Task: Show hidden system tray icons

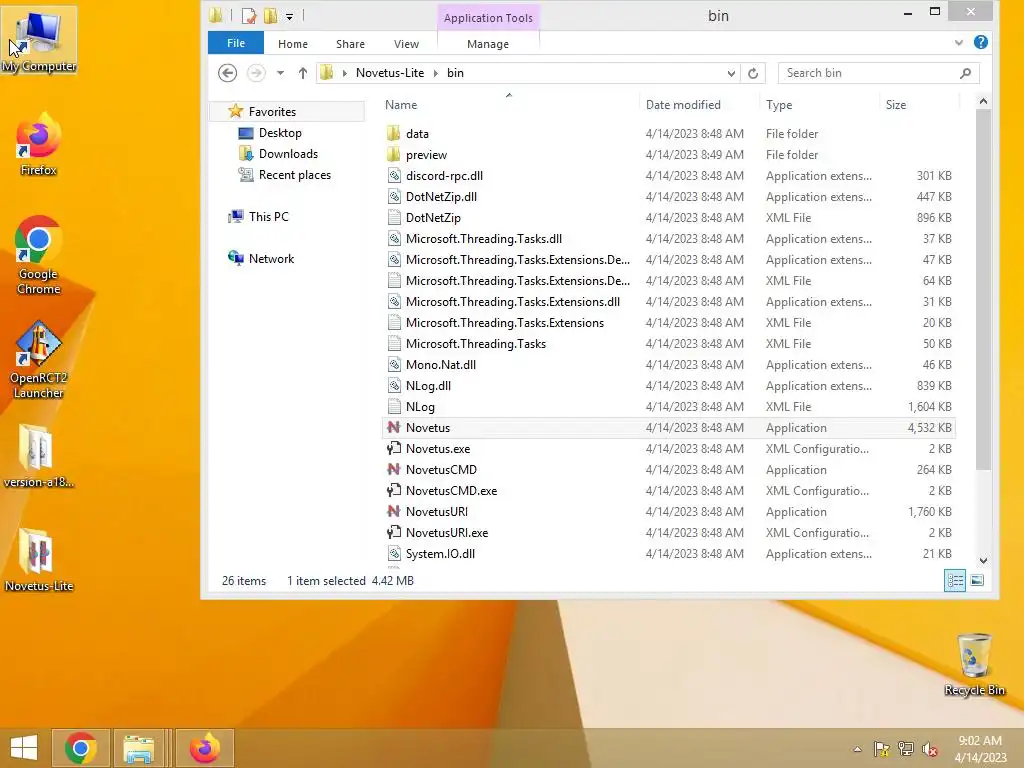Action: (857, 749)
